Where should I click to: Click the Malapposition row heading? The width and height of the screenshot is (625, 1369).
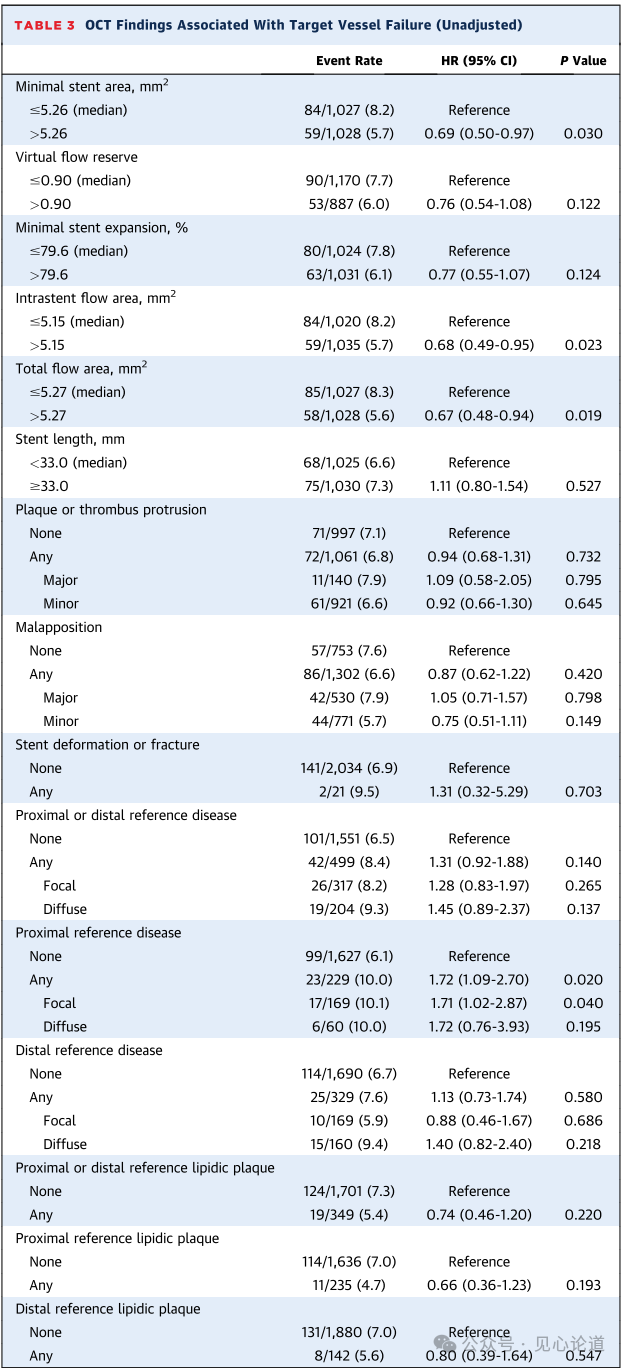coord(58,627)
